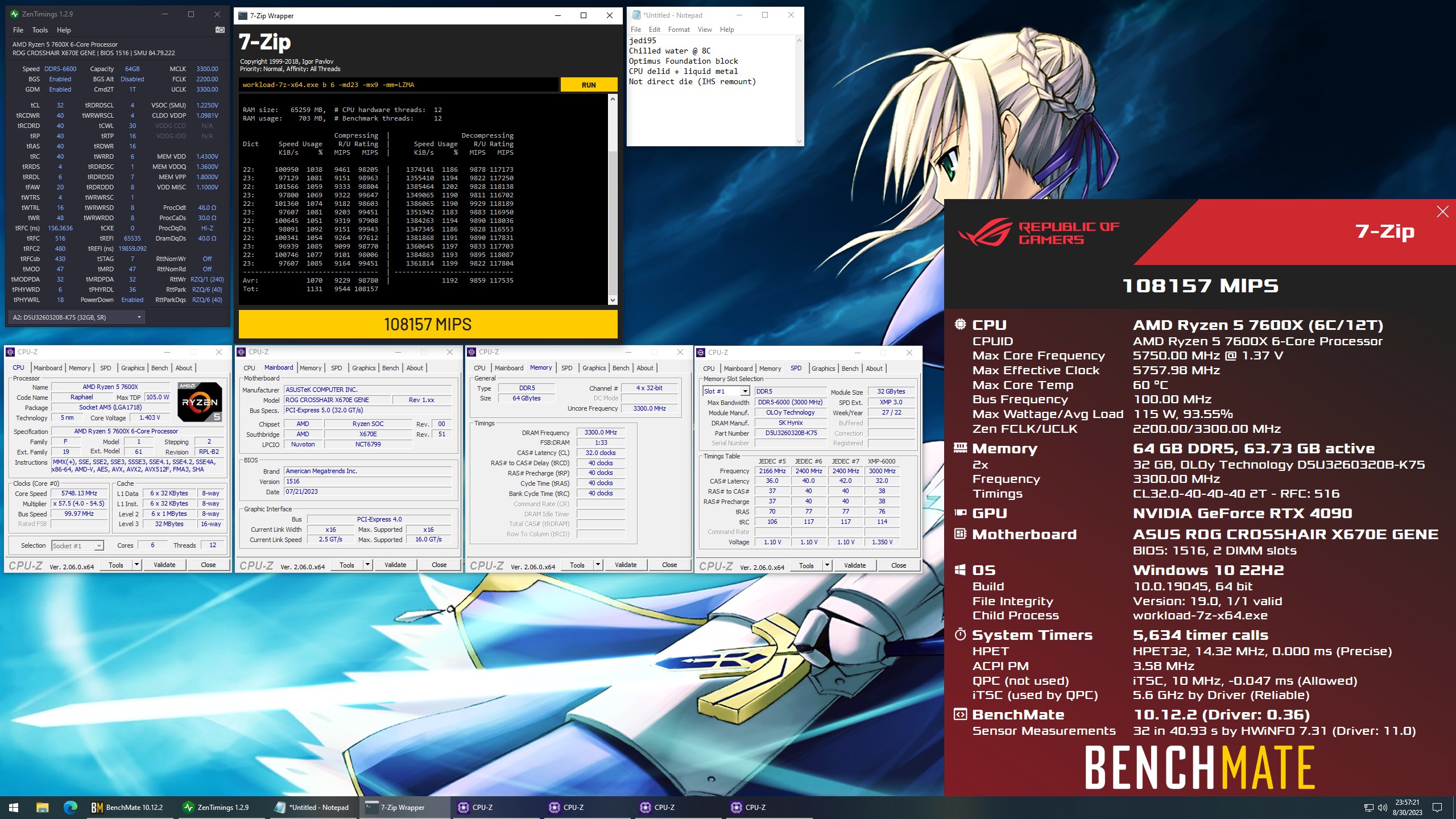Launch Microsoft Edge from the taskbar
This screenshot has width=1456, height=819.
(71, 807)
